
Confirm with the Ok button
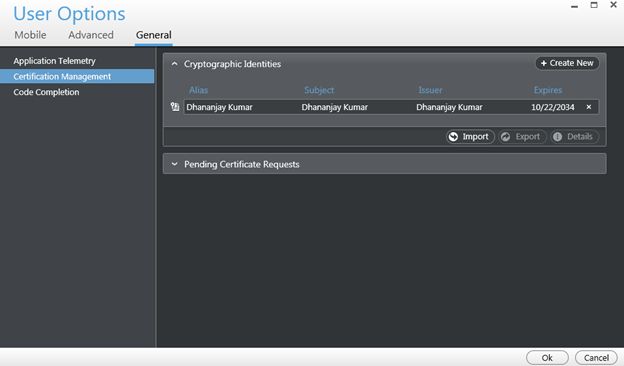pos(547,358)
